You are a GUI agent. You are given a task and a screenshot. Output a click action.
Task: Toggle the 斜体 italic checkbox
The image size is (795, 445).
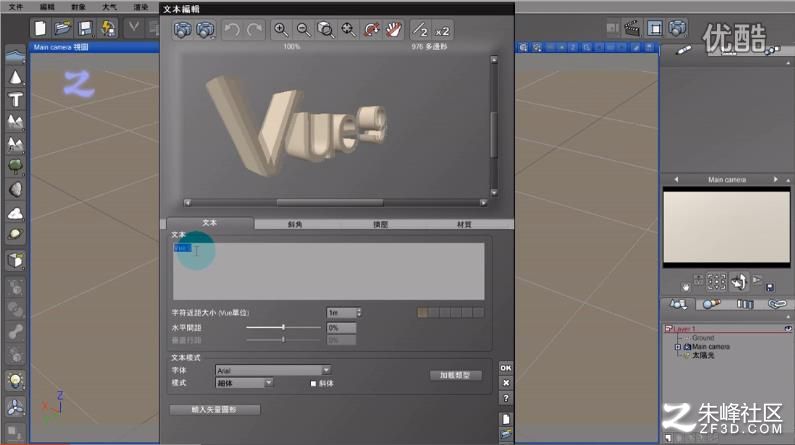(313, 384)
